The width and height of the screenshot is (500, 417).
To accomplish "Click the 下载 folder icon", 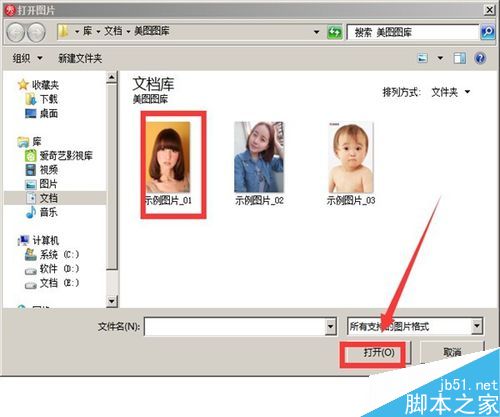I will coord(31,99).
